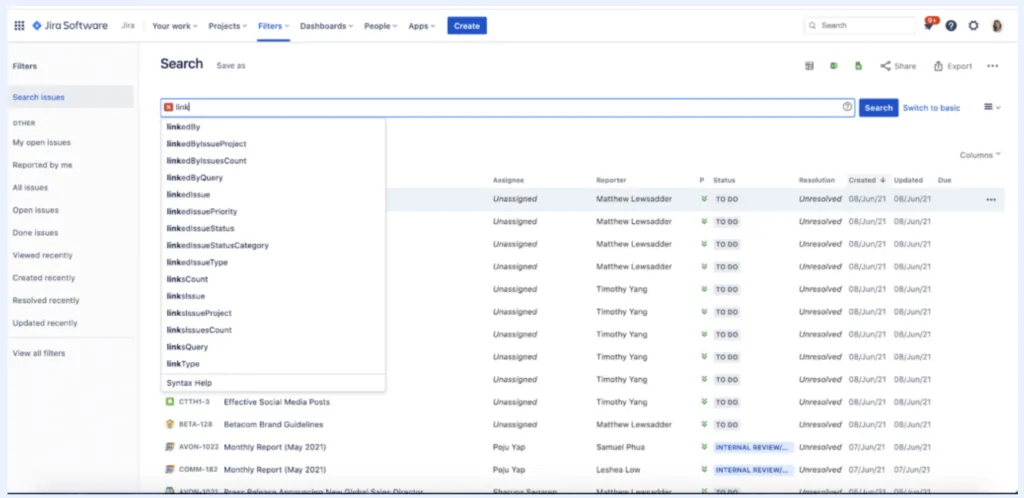Image resolution: width=1024 pixels, height=498 pixels.
Task: Choose linkType autocomplete suggestion
Action: (183, 364)
